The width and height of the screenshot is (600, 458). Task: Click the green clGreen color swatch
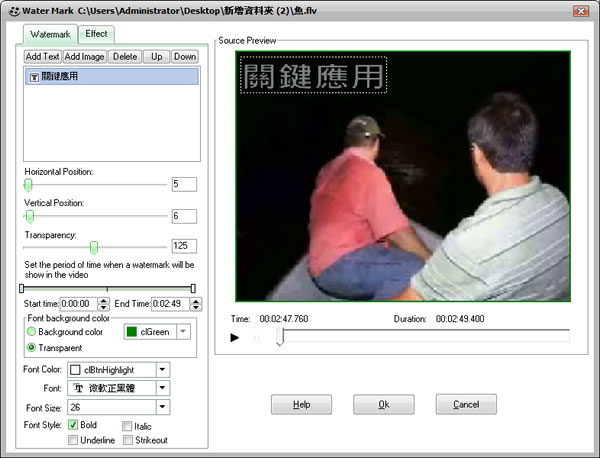coord(132,332)
